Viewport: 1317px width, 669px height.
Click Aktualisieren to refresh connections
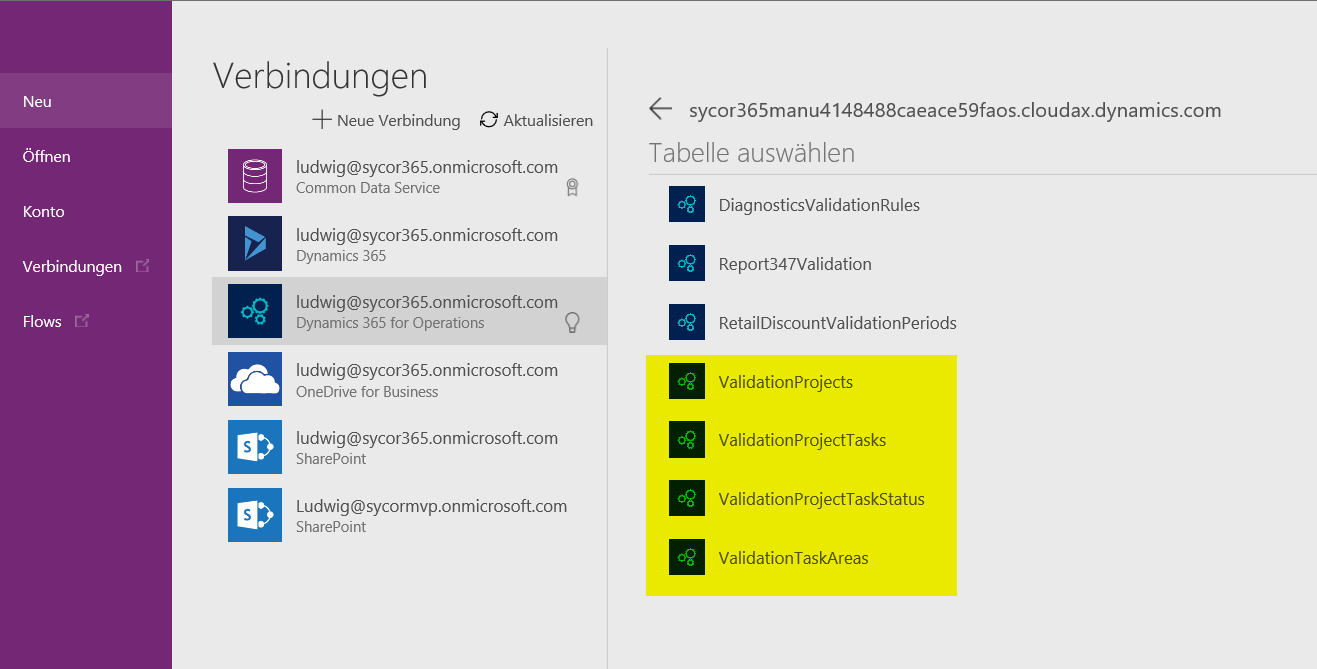[x=537, y=120]
